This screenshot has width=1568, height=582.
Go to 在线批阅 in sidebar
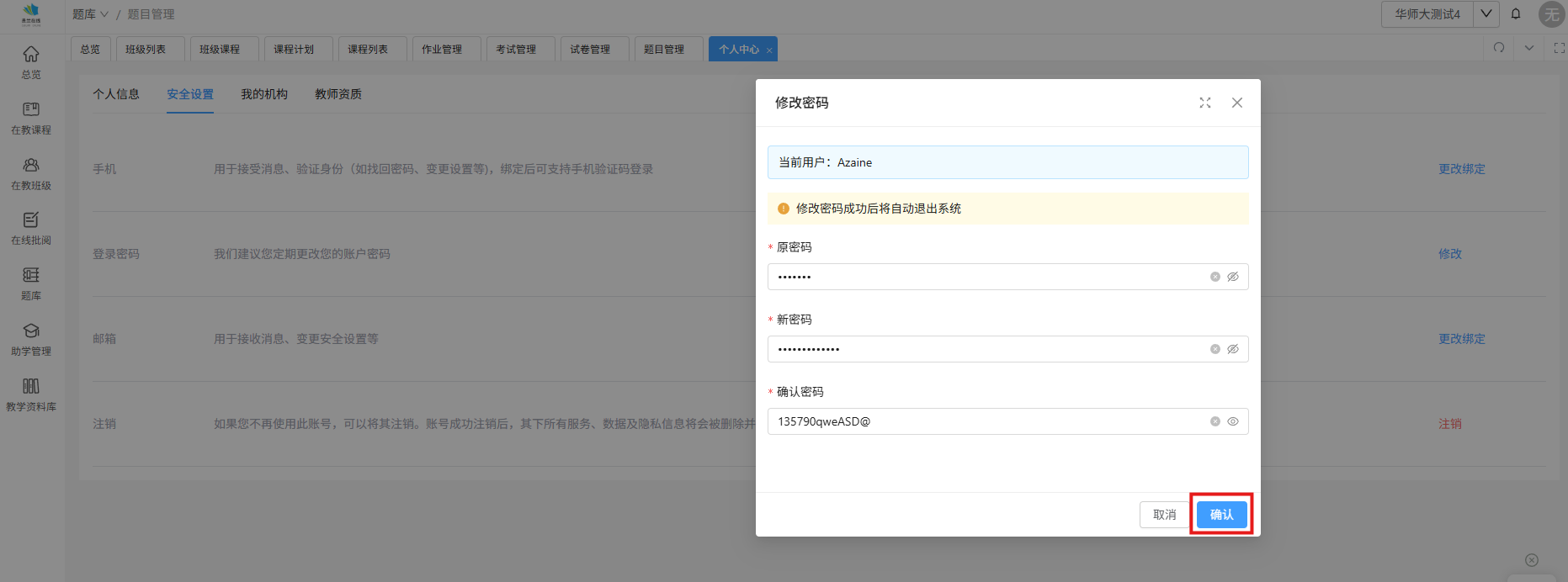click(x=31, y=220)
